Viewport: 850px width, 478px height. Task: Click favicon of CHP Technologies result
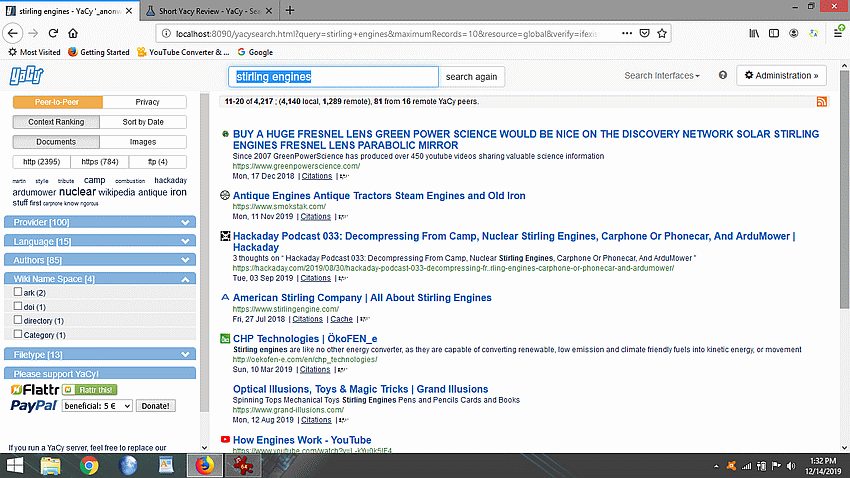click(225, 339)
